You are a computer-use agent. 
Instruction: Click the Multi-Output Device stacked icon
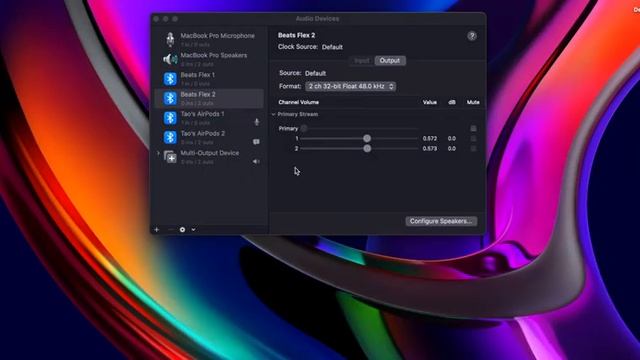pos(170,157)
